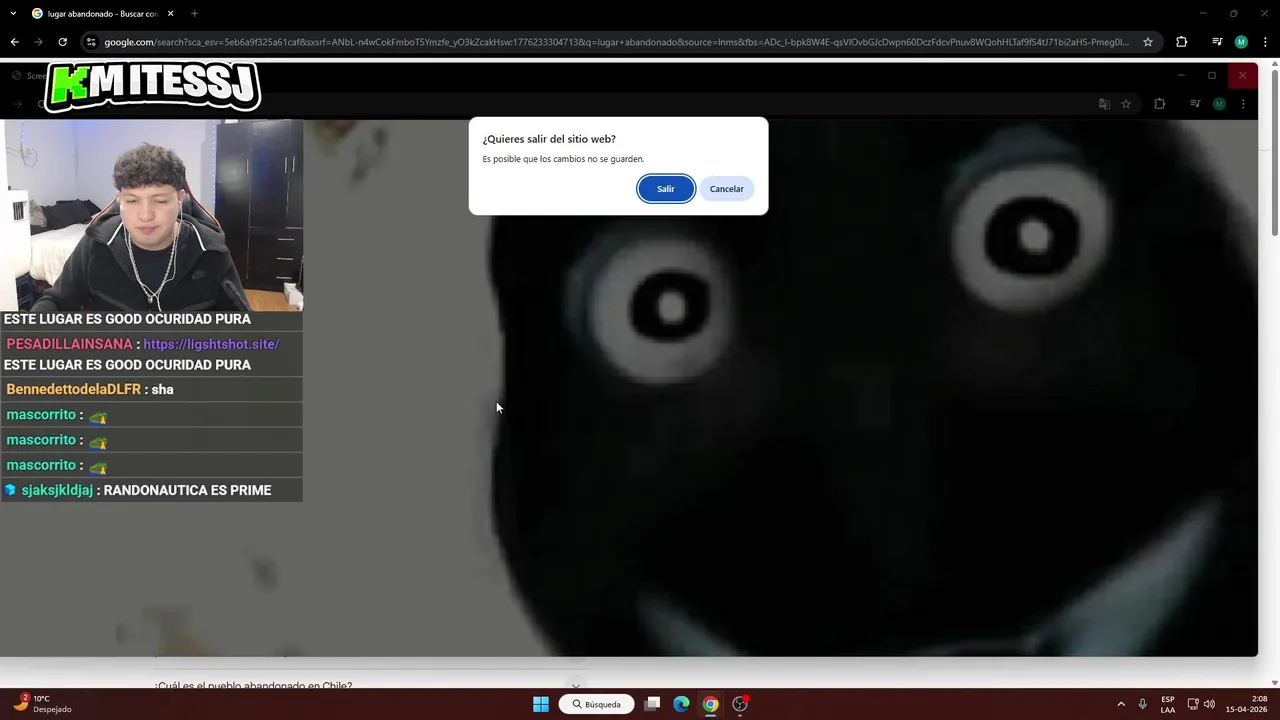This screenshot has height=720, width=1280.
Task: Click the inner window bookmark star
Action: click(x=1126, y=104)
